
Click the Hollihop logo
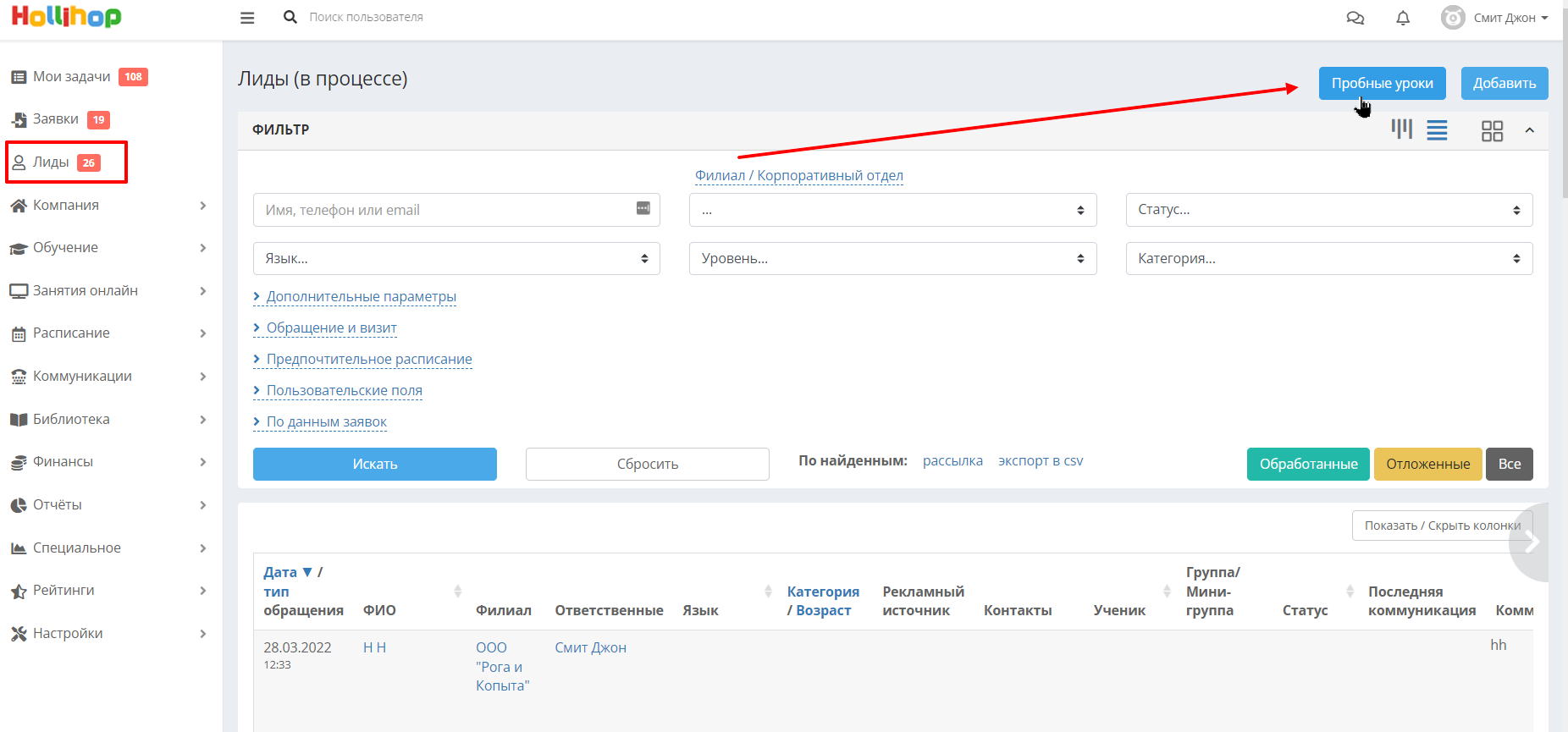(x=66, y=17)
